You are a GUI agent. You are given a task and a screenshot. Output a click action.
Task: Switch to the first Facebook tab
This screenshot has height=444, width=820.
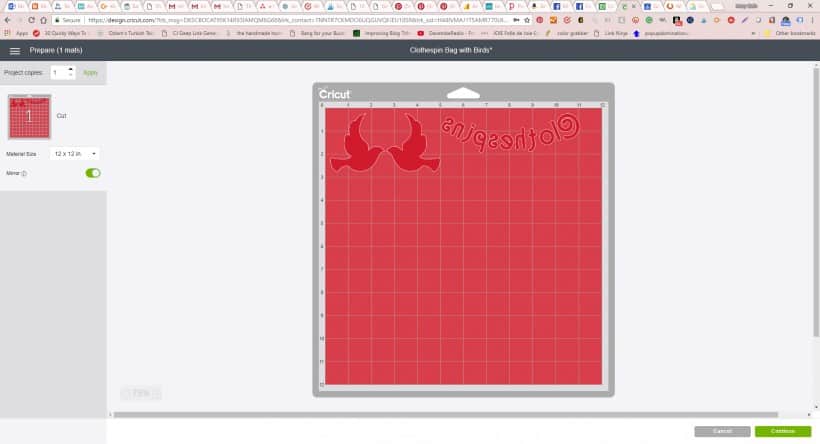click(560, 6)
